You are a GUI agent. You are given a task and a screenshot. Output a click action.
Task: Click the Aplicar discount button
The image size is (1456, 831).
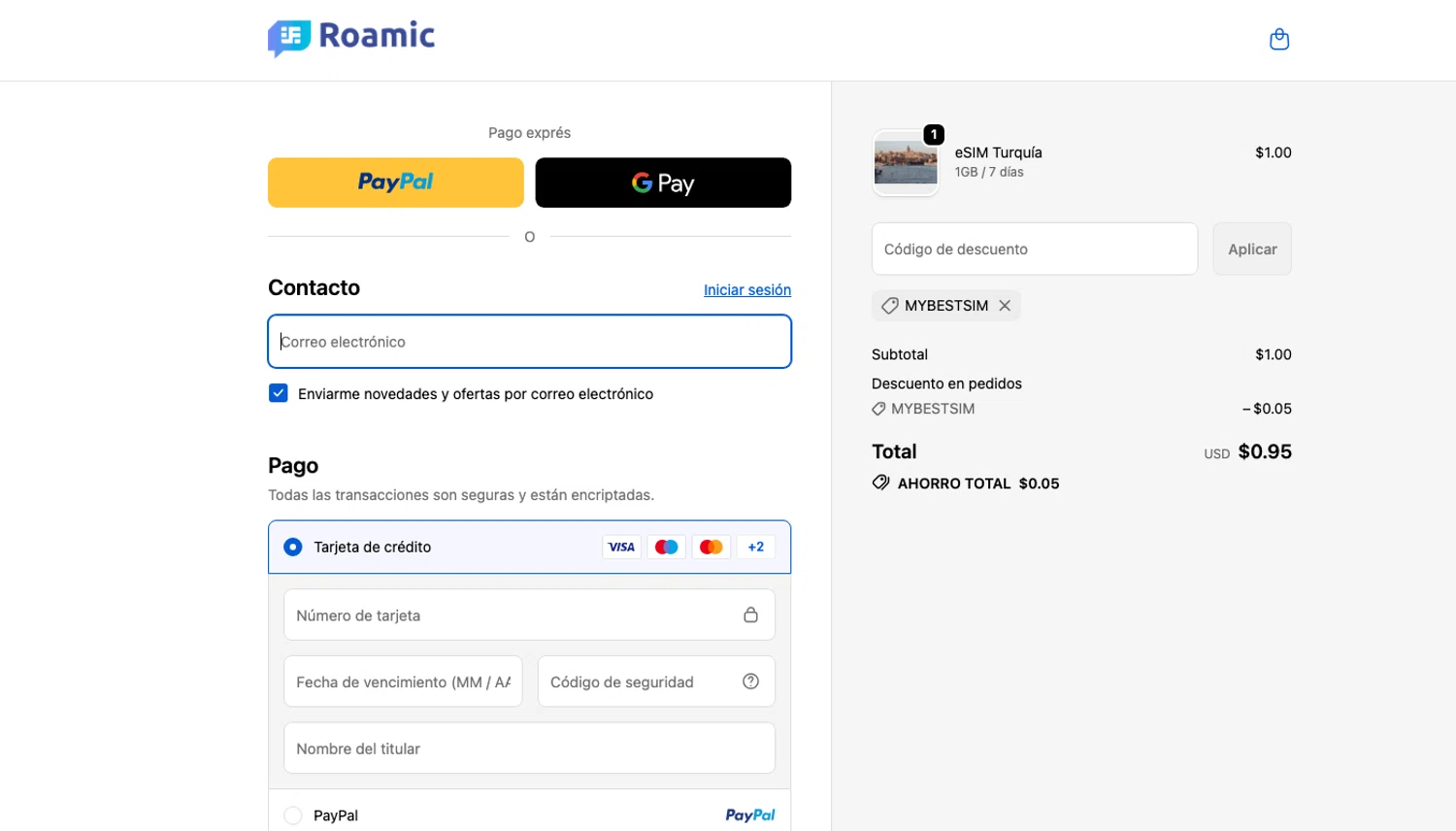1252,249
